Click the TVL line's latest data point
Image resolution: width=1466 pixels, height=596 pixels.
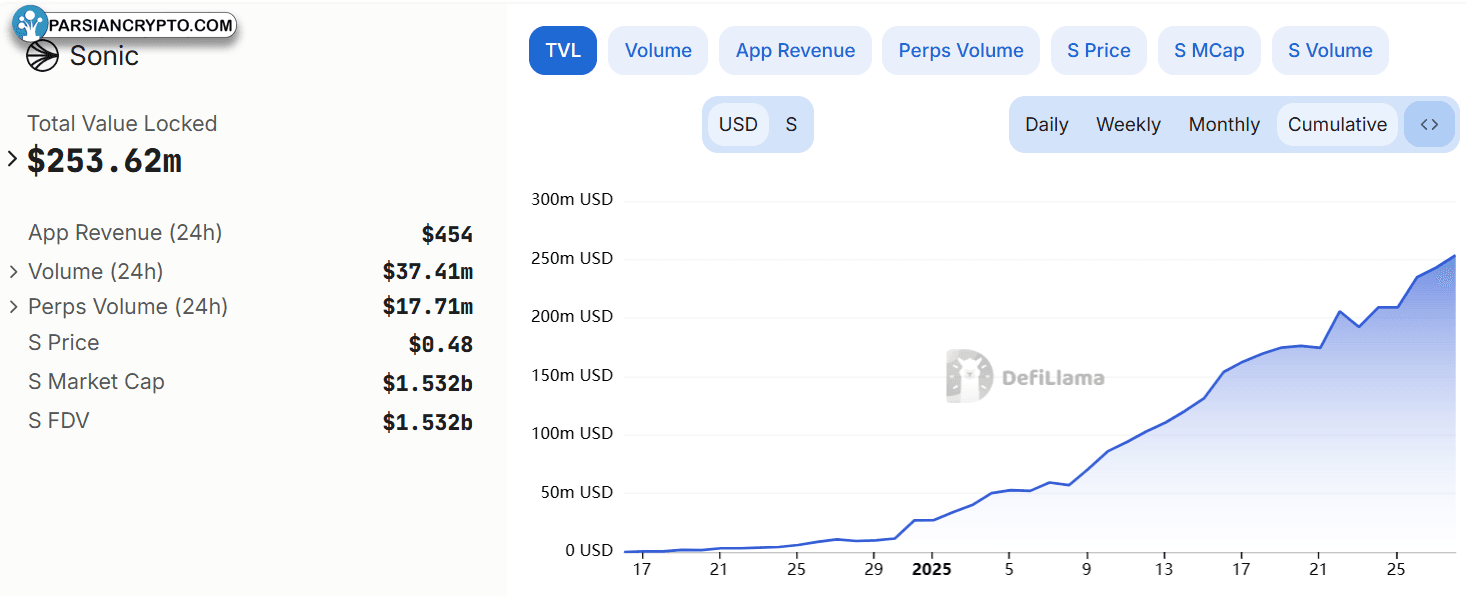point(1453,256)
